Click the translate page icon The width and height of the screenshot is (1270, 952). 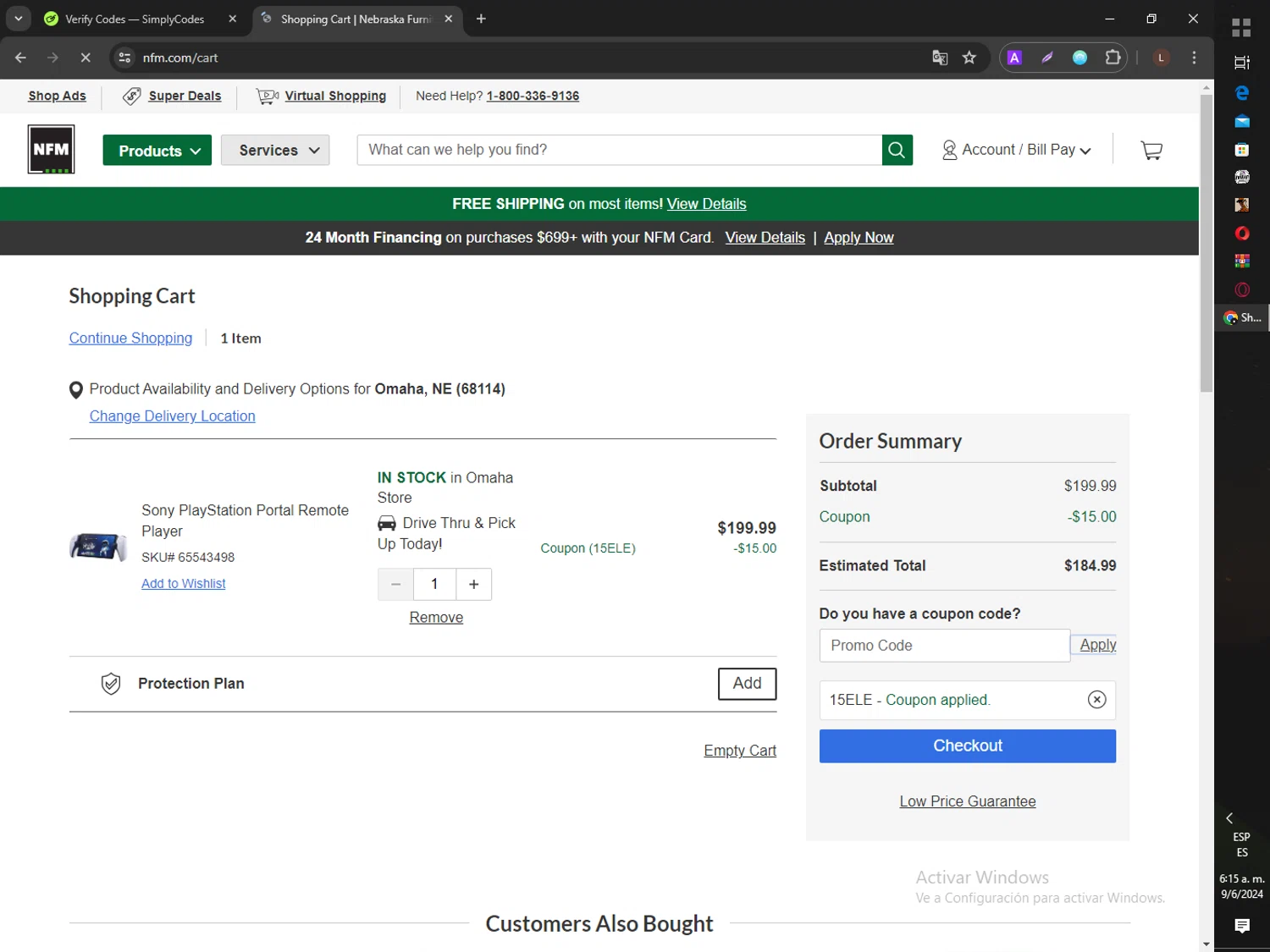(x=940, y=58)
